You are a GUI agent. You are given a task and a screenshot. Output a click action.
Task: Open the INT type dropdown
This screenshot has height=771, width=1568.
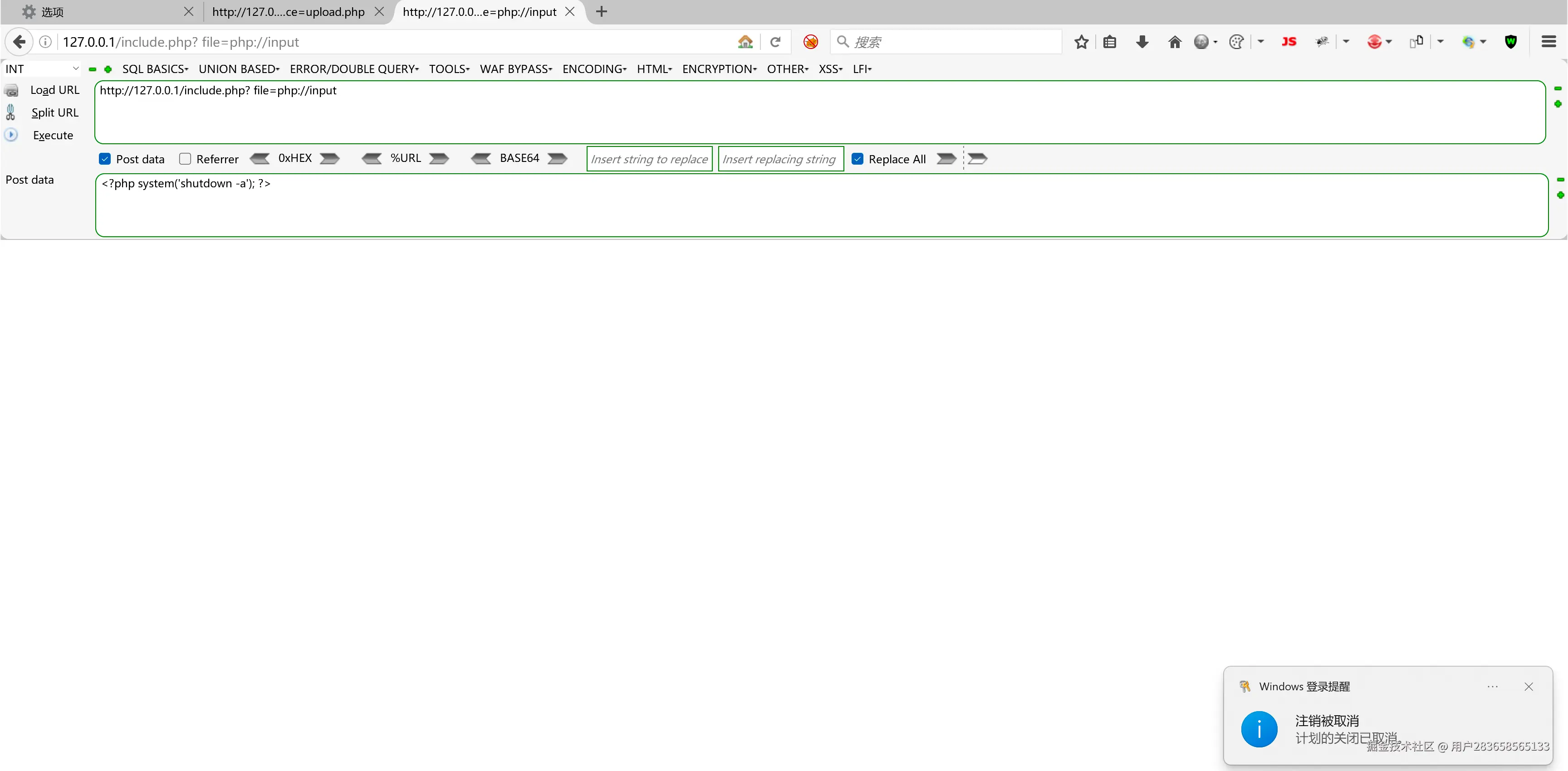(x=41, y=69)
